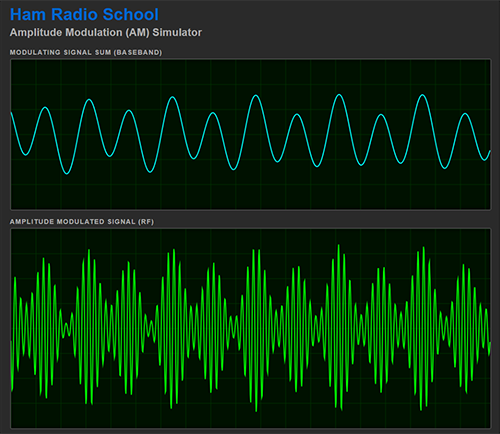The image size is (500, 434).
Task: Click the "(BASEBAND)" text in the upper label
Action: pos(138,52)
